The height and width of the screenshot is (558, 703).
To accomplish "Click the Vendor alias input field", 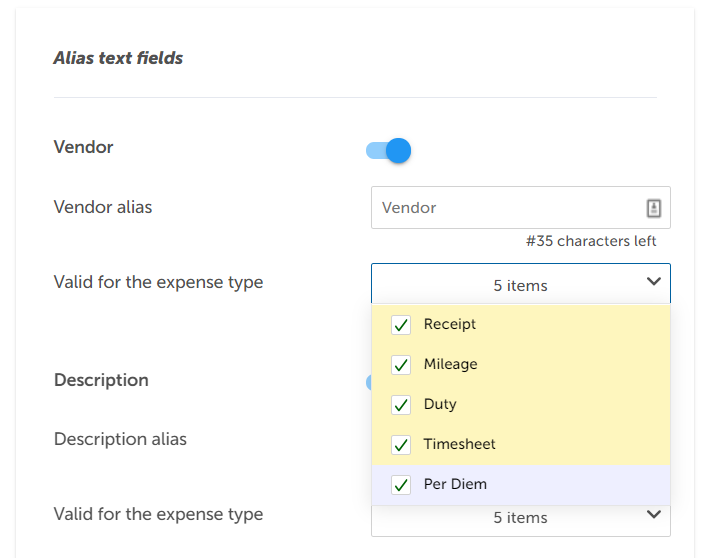I will click(x=521, y=208).
